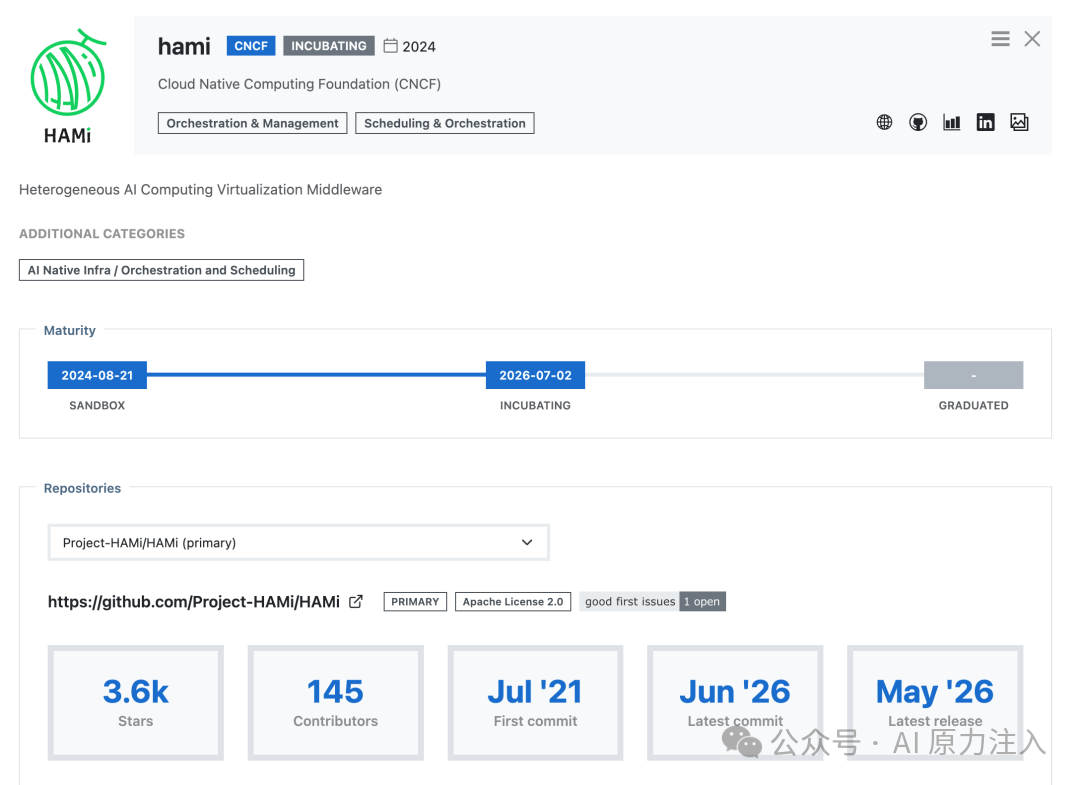Select the Scheduling & Orchestration tag

tap(444, 123)
